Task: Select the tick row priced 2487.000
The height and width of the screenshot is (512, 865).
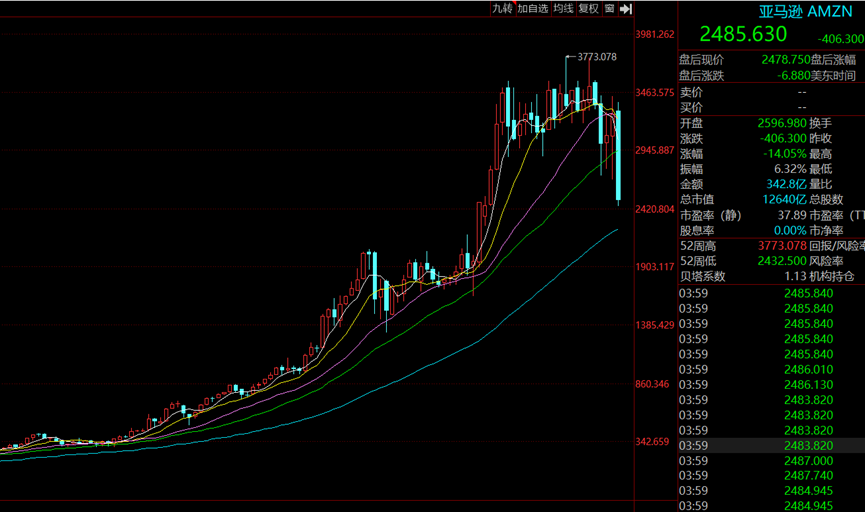Action: (x=771, y=461)
